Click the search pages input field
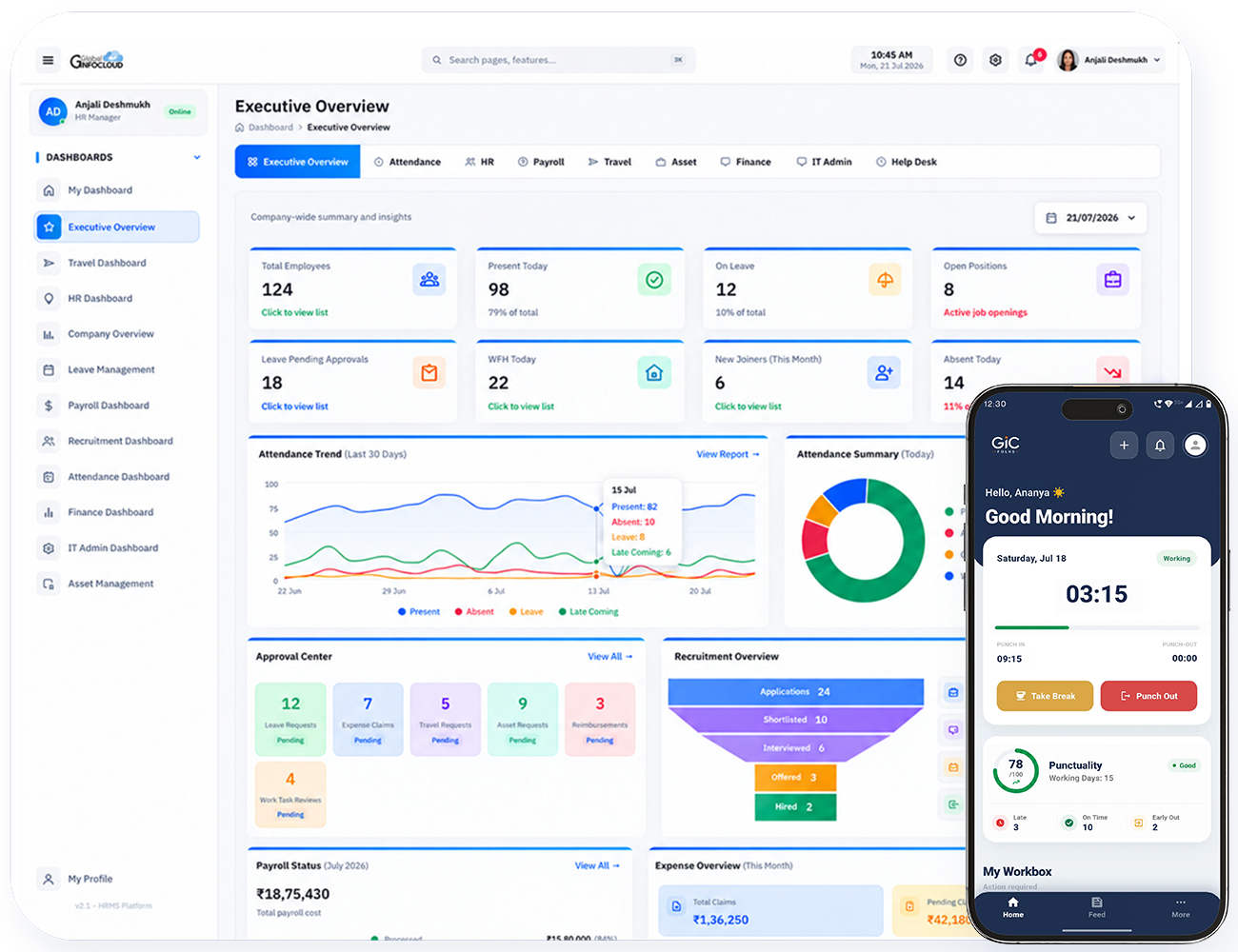The image size is (1238, 952). [558, 60]
